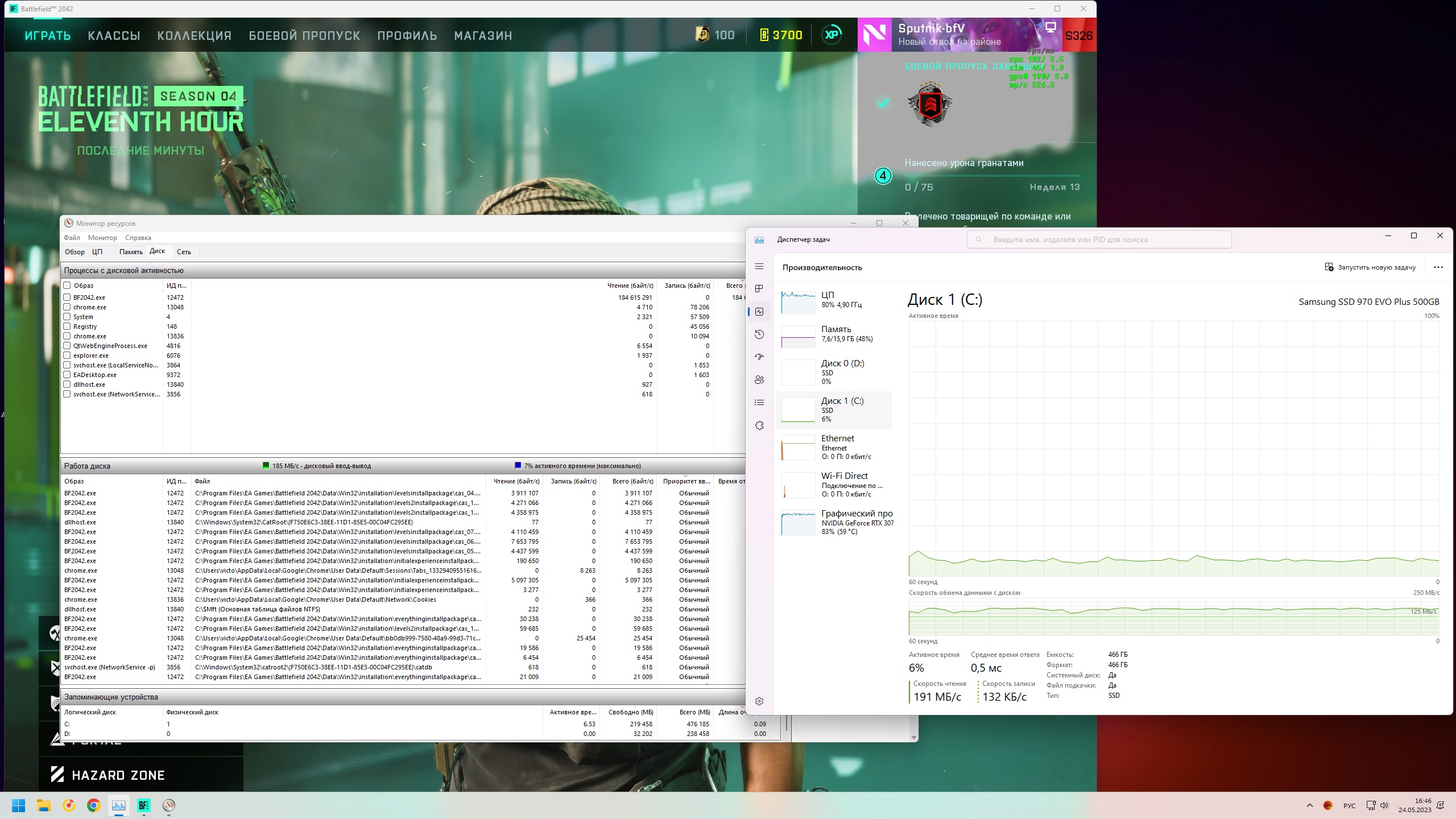Open the Users page in Task Manager

coord(759,380)
